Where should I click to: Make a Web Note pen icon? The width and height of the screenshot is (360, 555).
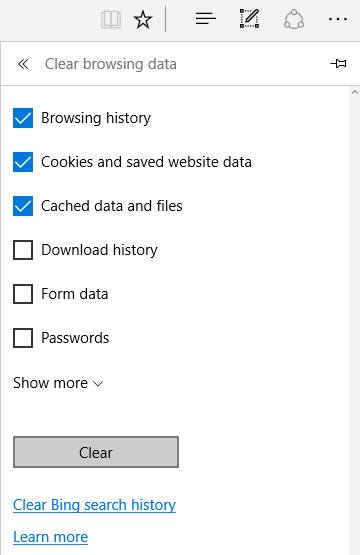[x=250, y=19]
